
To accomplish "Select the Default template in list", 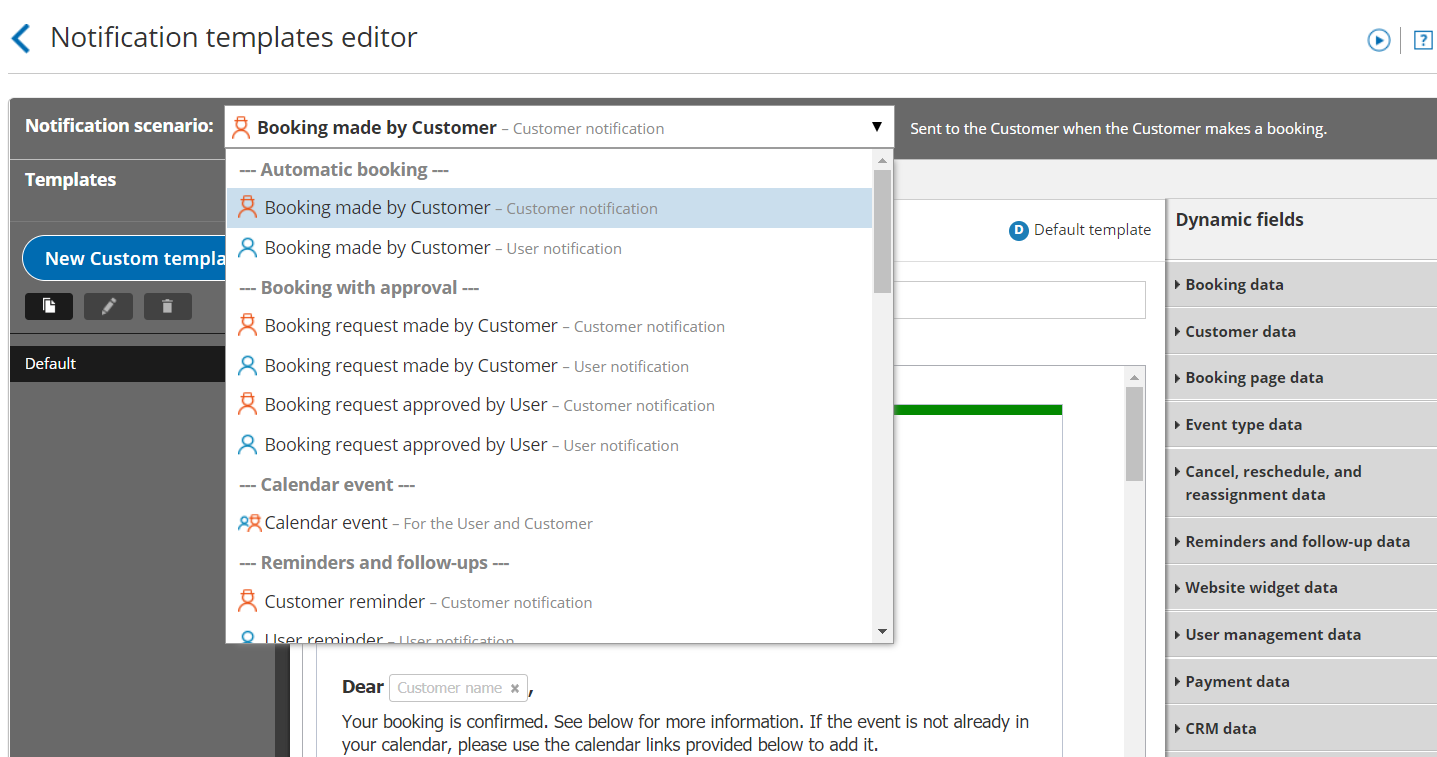I will point(117,364).
